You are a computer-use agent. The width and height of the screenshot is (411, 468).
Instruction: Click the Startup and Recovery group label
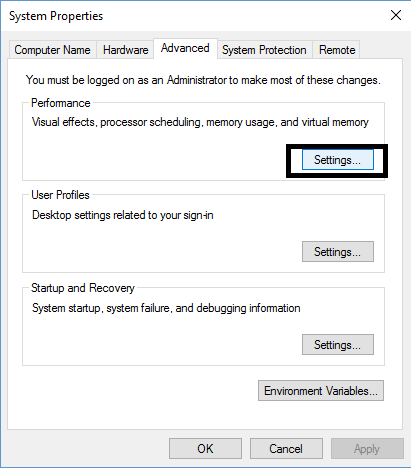[x=83, y=288]
